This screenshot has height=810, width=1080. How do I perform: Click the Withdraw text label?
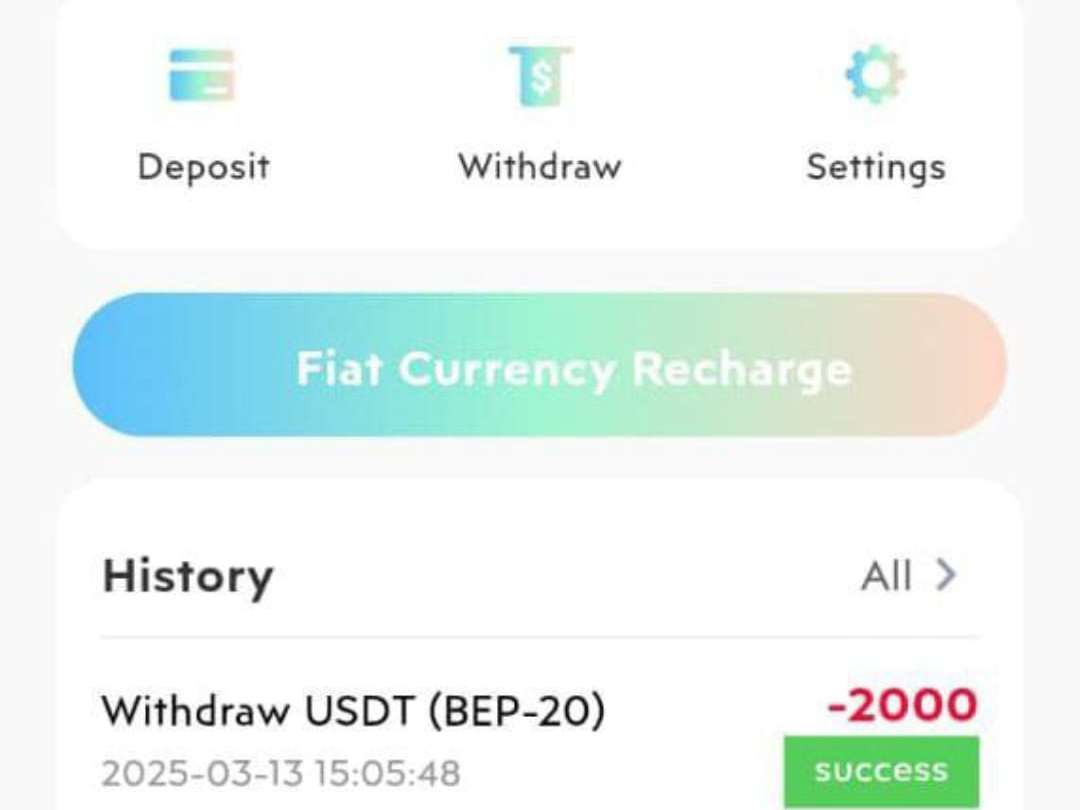pyautogui.click(x=540, y=166)
